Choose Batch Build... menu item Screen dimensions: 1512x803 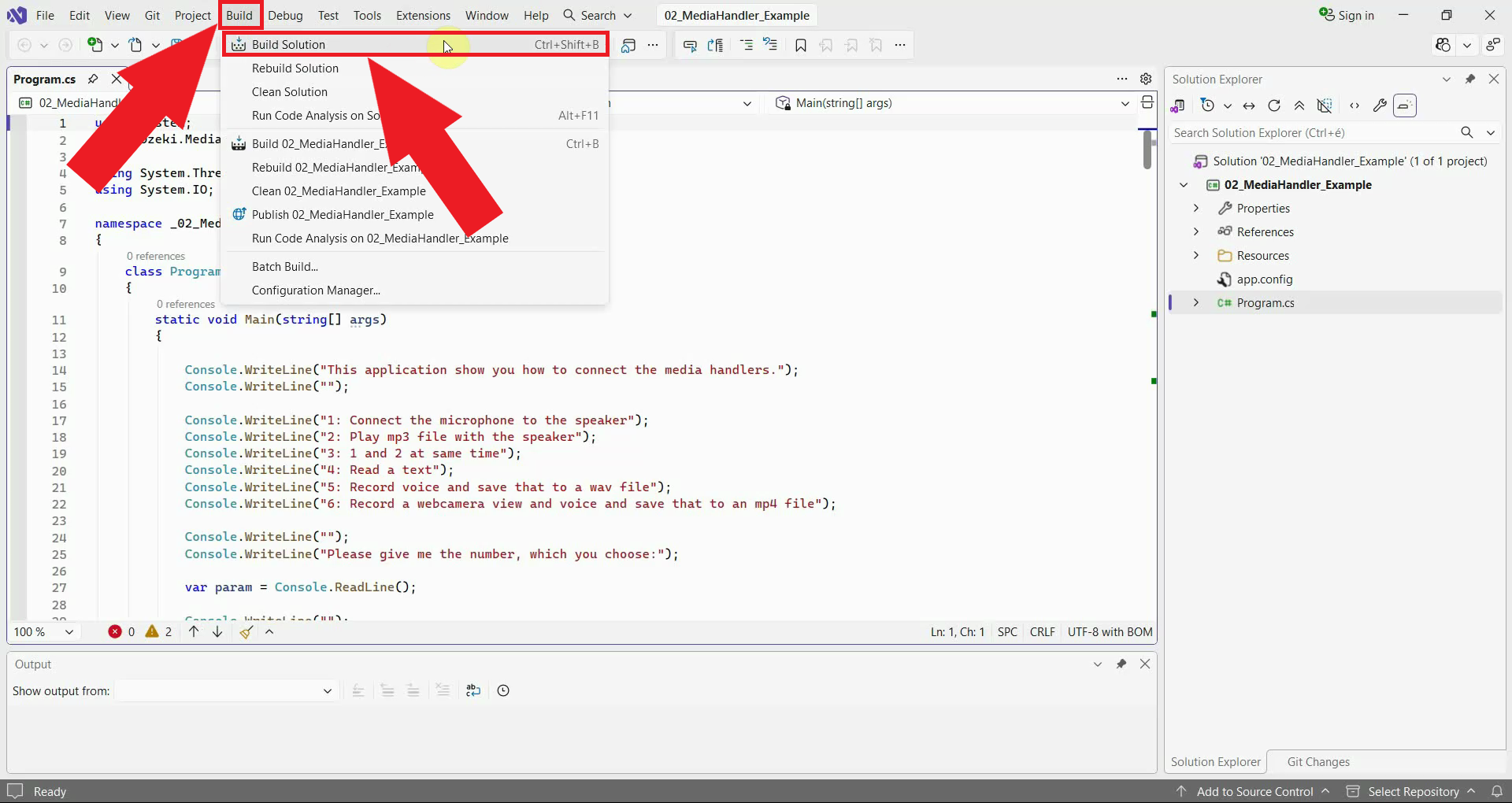pyautogui.click(x=415, y=267)
